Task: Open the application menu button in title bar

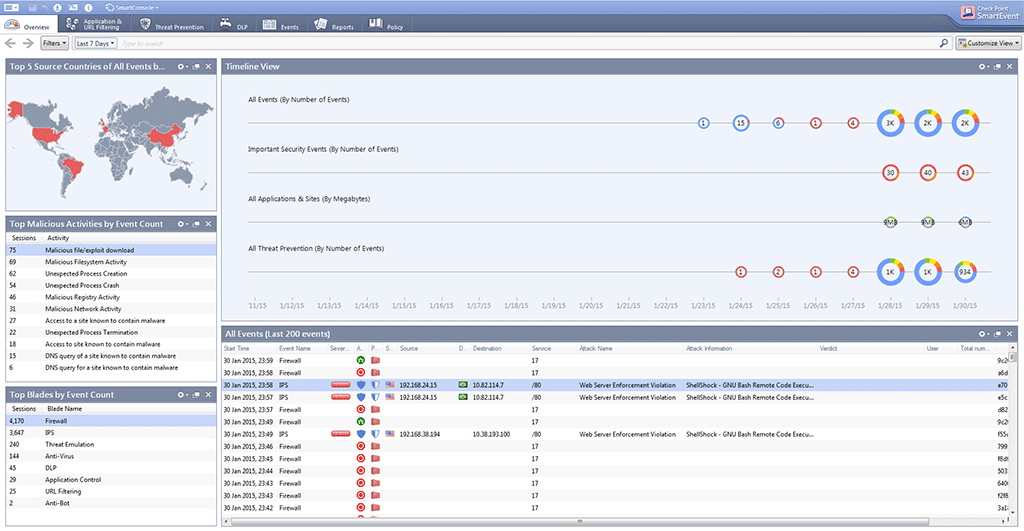Action: [x=11, y=7]
